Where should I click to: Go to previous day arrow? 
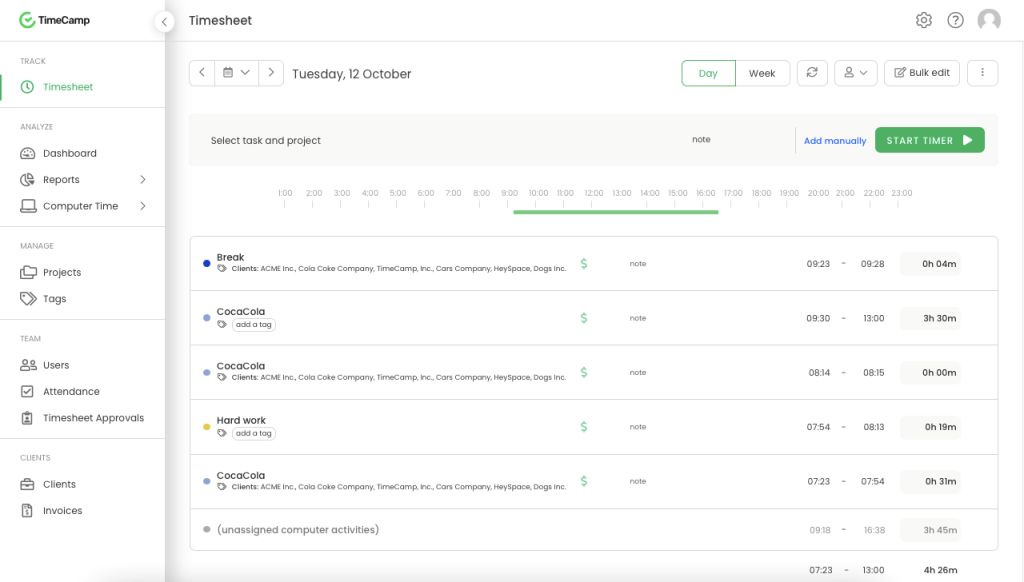[202, 73]
